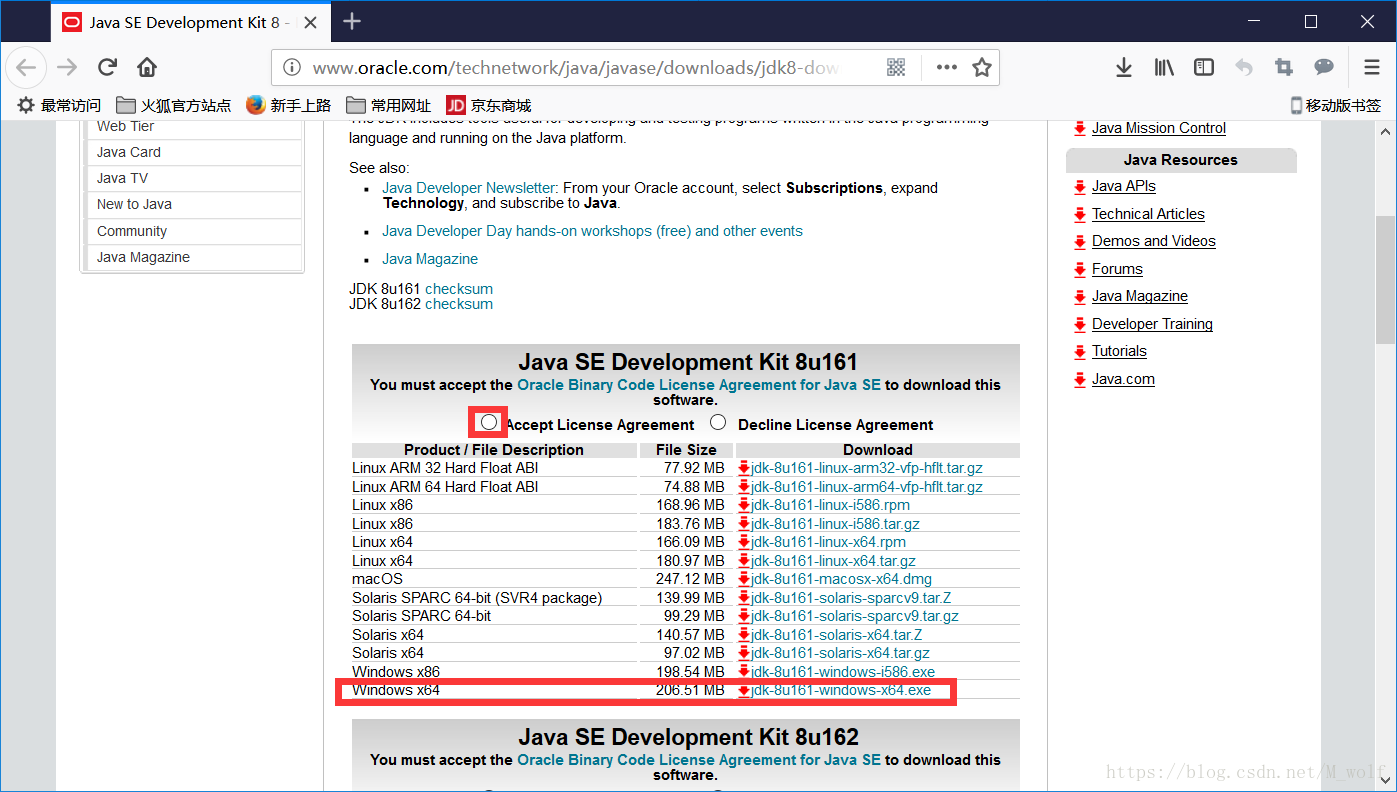Viewport: 1397px width, 792px height.
Task: Click the browser Forward arrow button
Action: point(67,67)
